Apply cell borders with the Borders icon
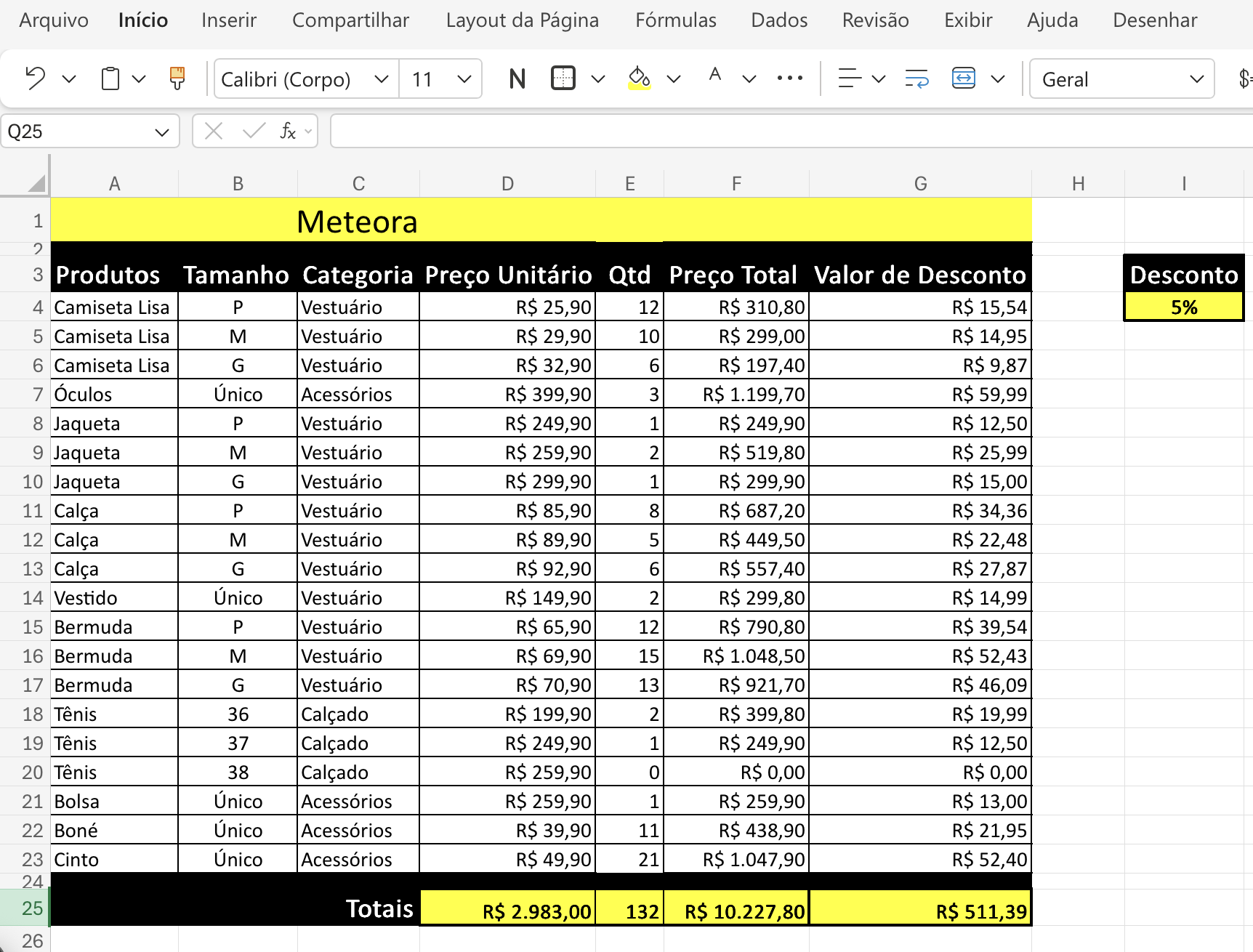This screenshot has width=1253, height=952. 563,78
